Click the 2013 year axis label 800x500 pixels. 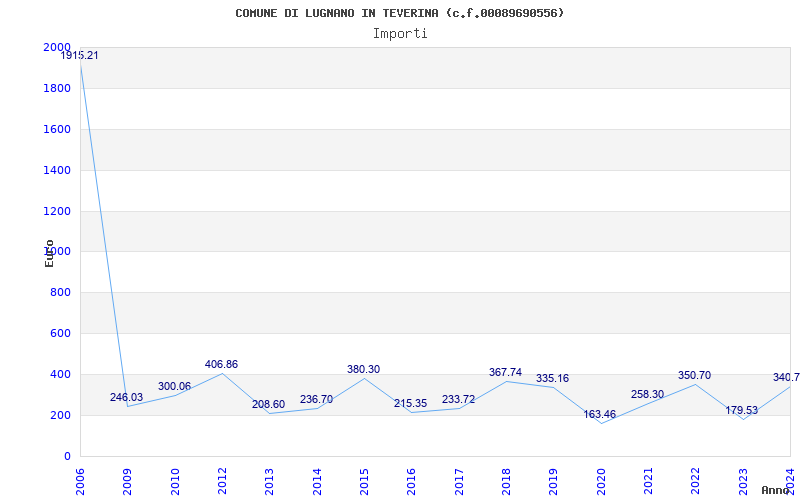click(x=269, y=482)
